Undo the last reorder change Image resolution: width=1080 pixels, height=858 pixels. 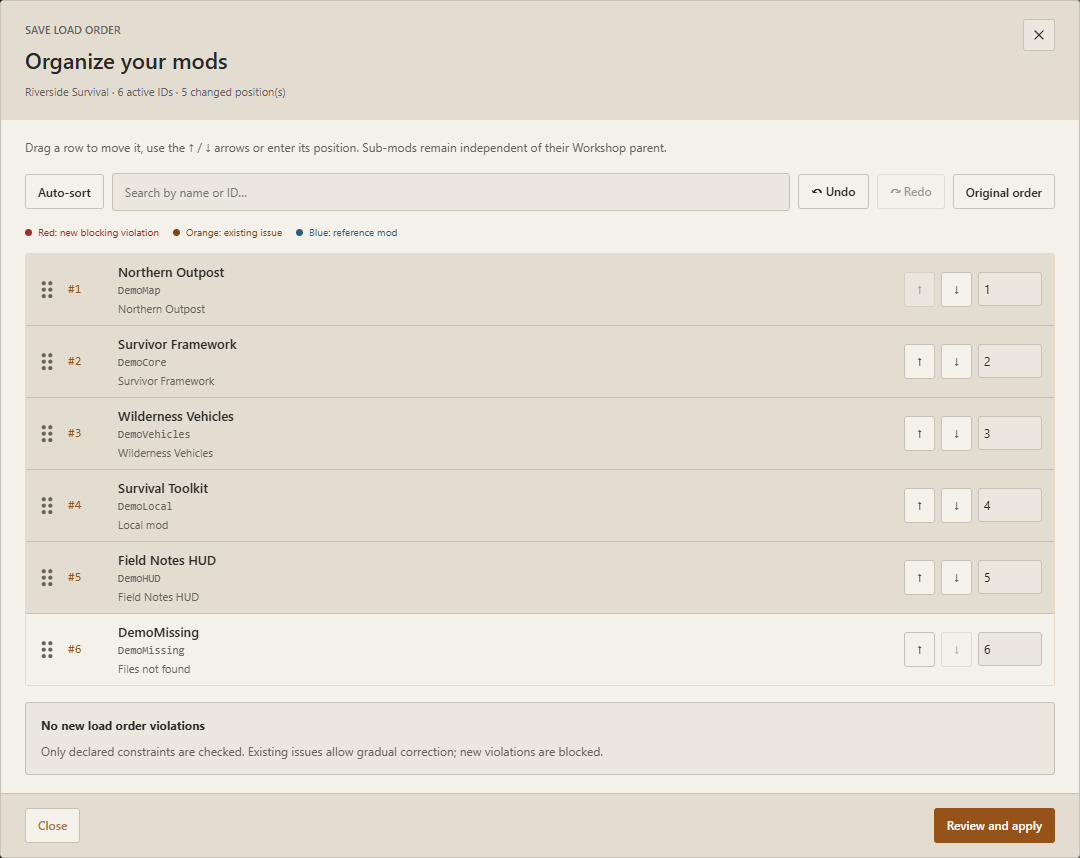click(x=833, y=192)
